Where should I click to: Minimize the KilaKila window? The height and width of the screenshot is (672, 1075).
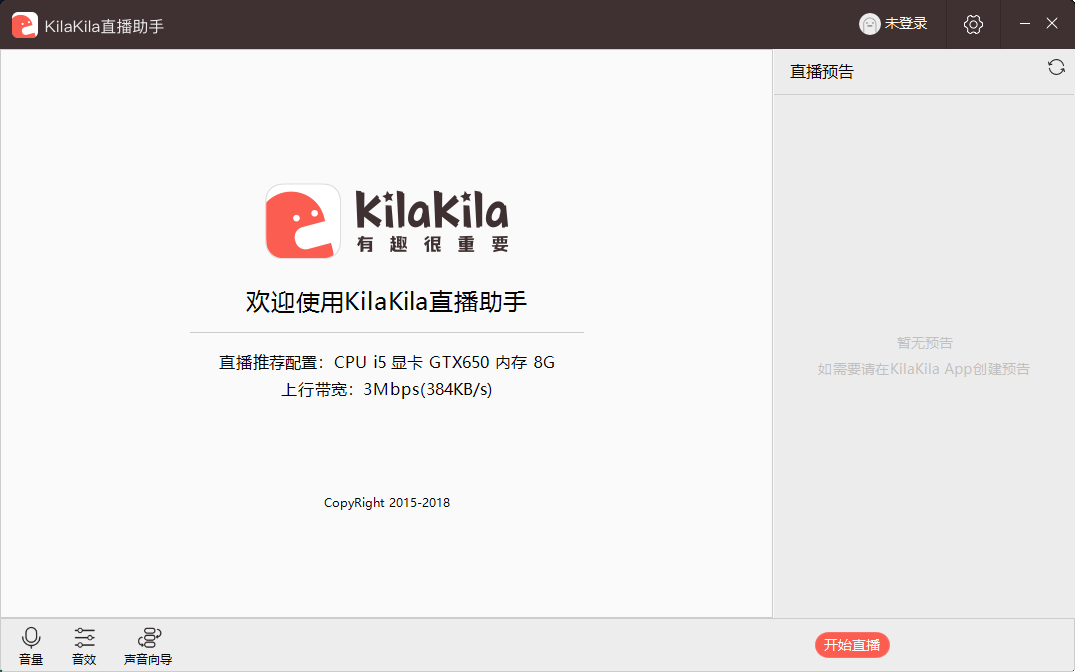point(1025,24)
